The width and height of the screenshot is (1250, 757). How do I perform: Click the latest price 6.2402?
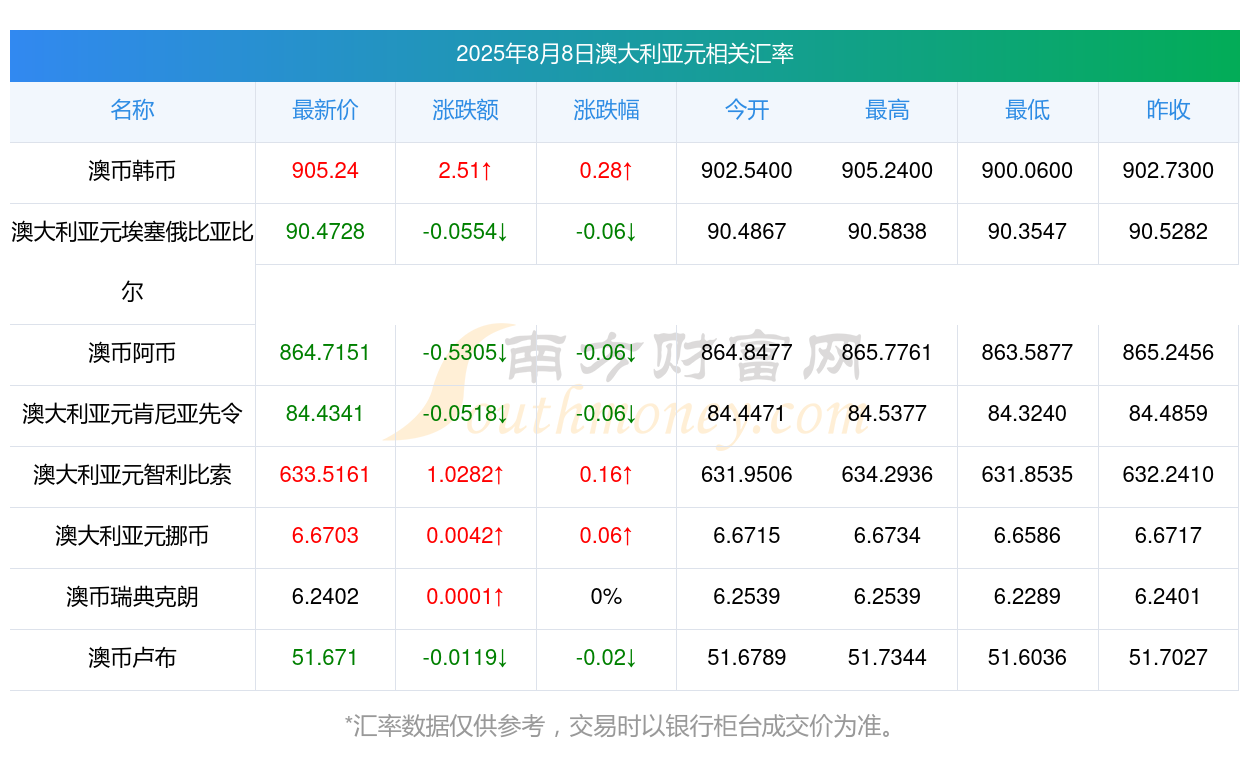[x=325, y=597]
